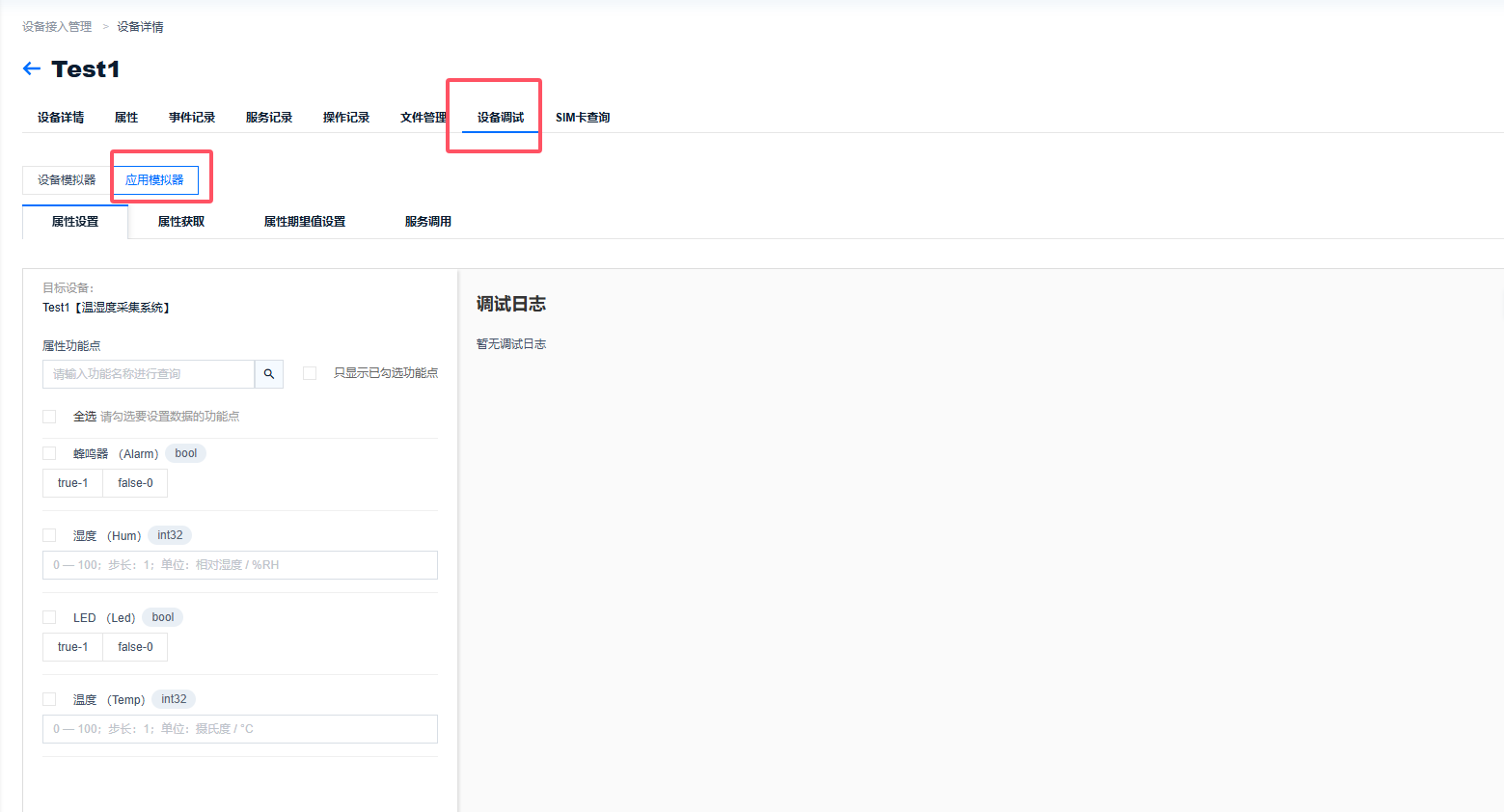
Task: Choose the 设备模拟器 mode button
Action: (x=67, y=180)
